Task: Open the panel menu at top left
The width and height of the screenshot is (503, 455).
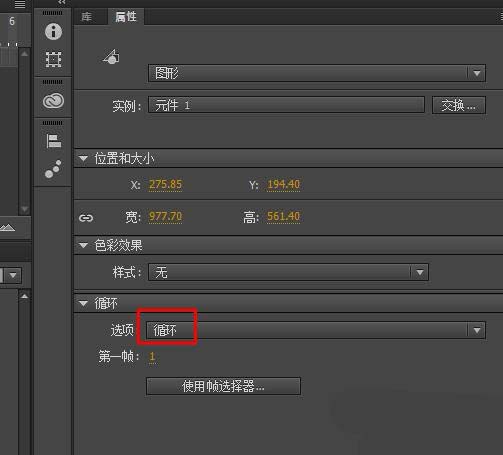Action: pos(20,4)
